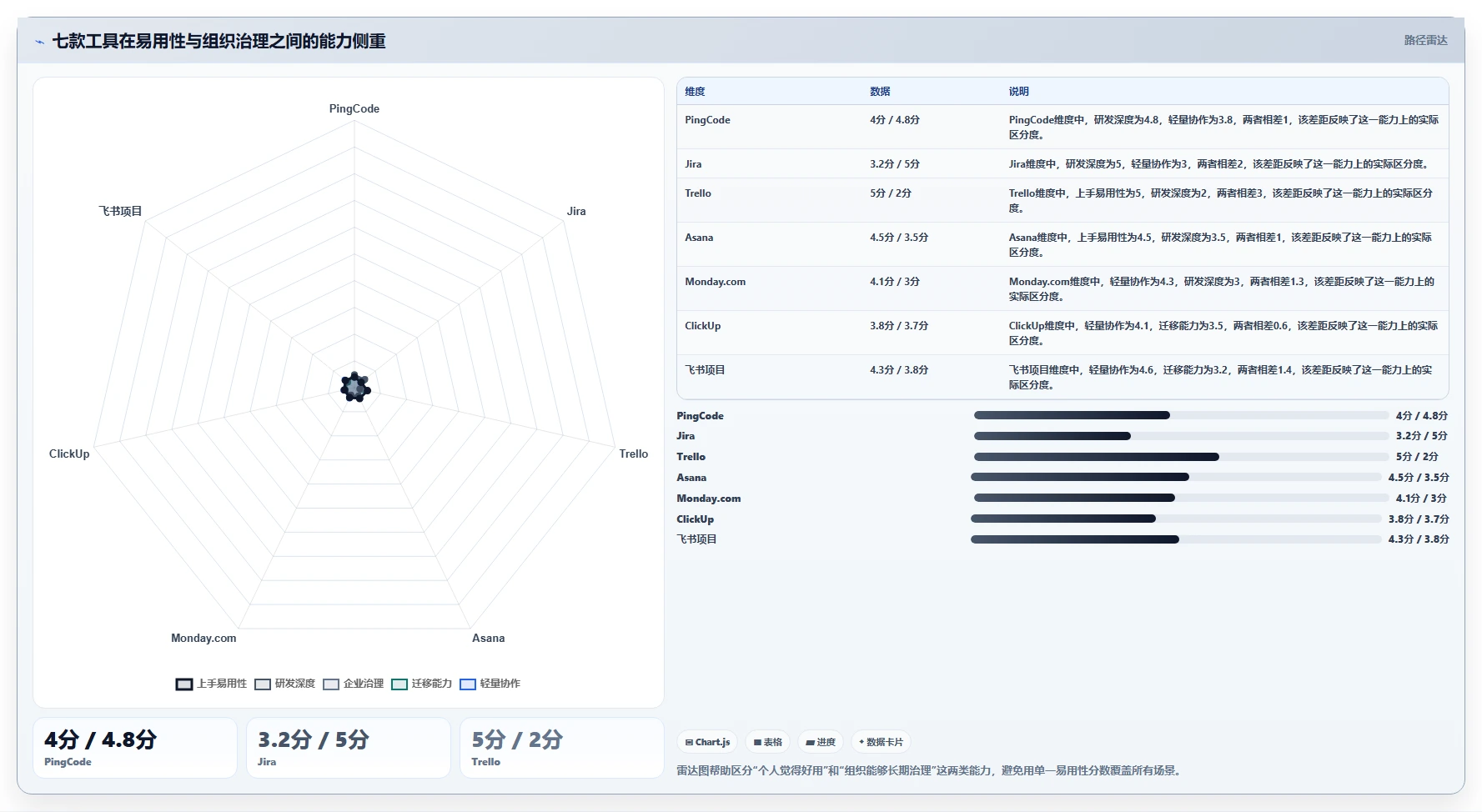
Task: Click the 维度 column header
Action: [695, 92]
